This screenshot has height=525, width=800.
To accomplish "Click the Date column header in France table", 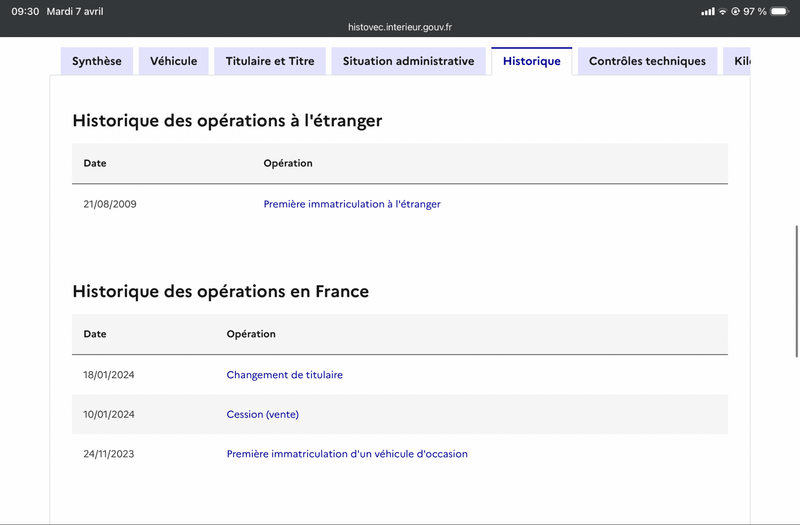I will [x=95, y=334].
